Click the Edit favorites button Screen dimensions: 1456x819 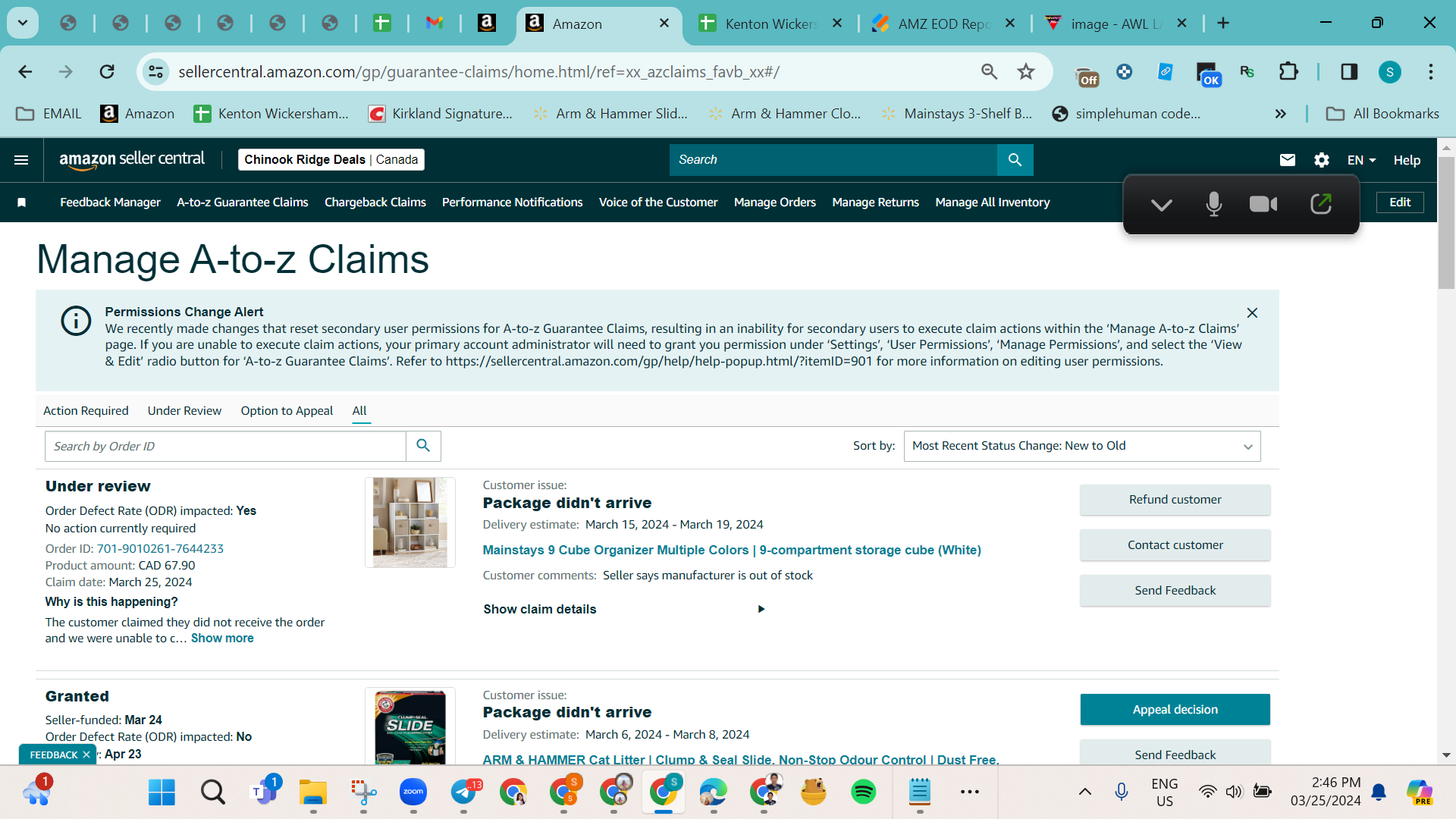point(1400,202)
